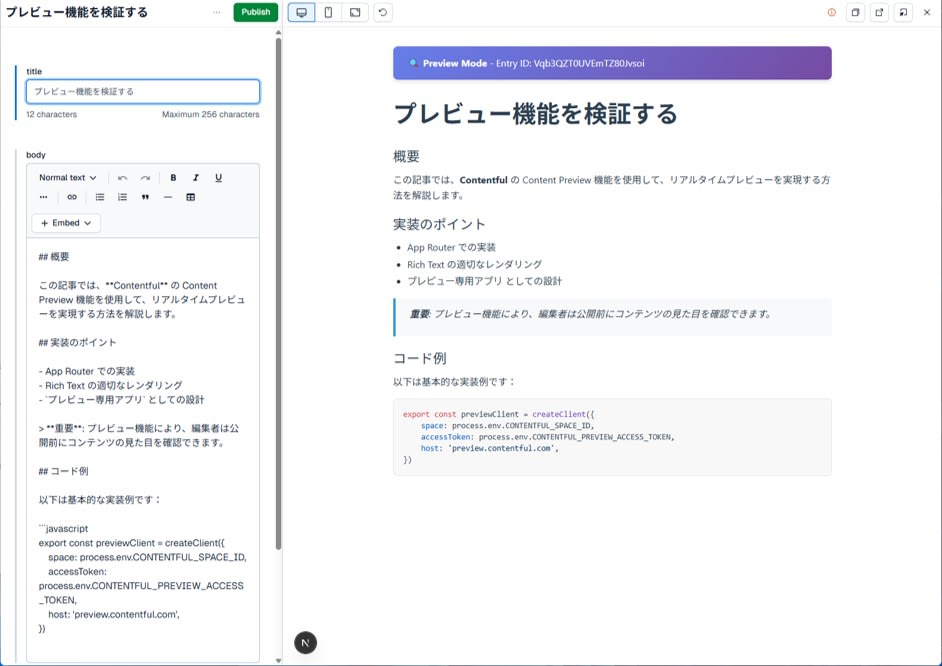Click the '重要' blockquote in preview

click(612, 316)
